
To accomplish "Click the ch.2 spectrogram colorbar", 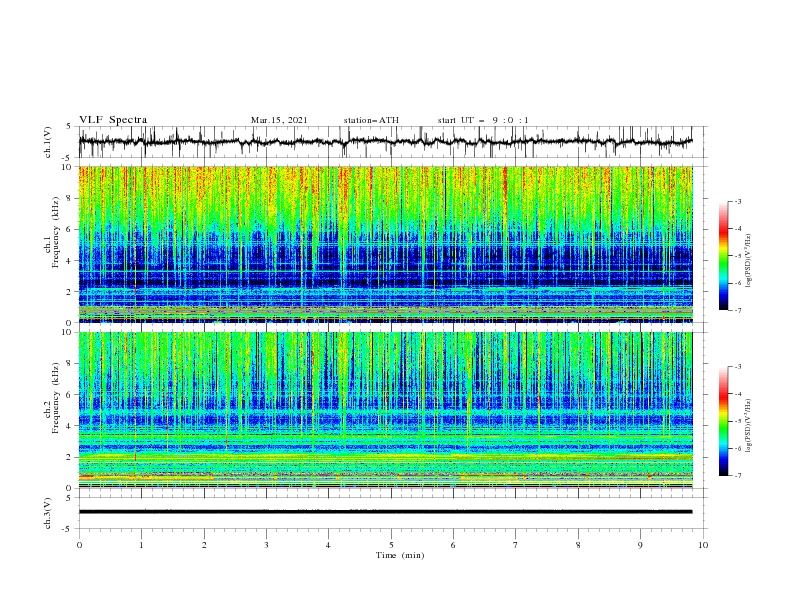I will tap(724, 421).
